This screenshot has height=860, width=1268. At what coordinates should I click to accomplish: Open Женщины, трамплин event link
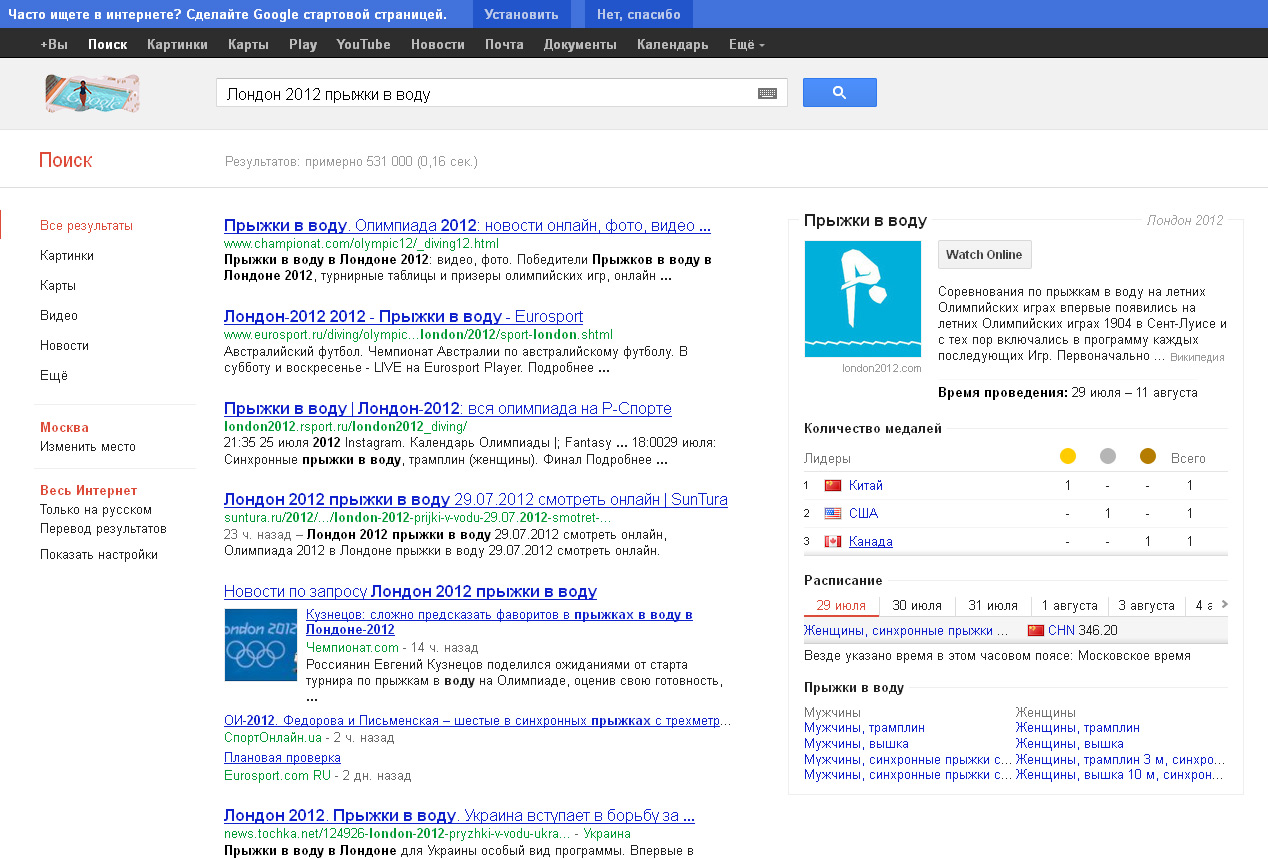click(1078, 728)
